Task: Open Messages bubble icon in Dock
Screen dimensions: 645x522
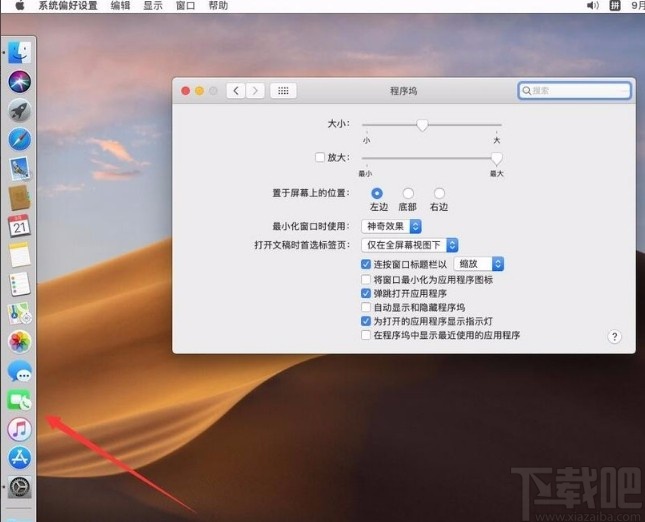Action: (19, 371)
